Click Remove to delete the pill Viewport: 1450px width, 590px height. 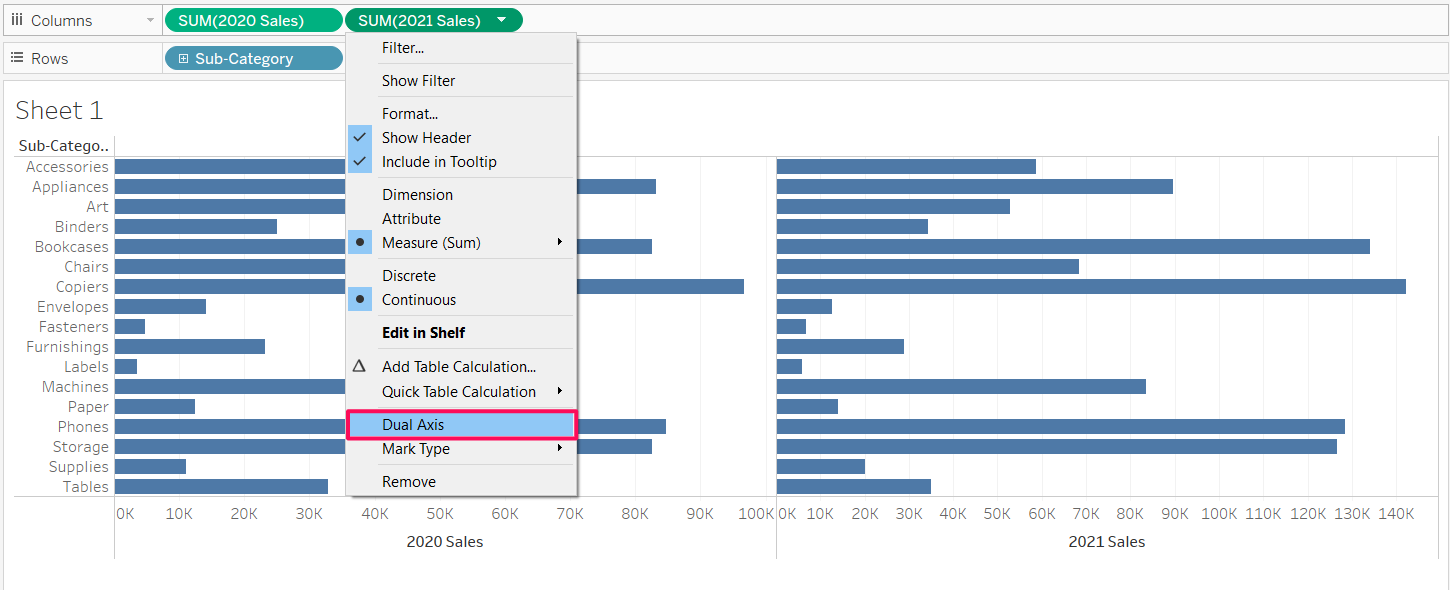pos(409,482)
